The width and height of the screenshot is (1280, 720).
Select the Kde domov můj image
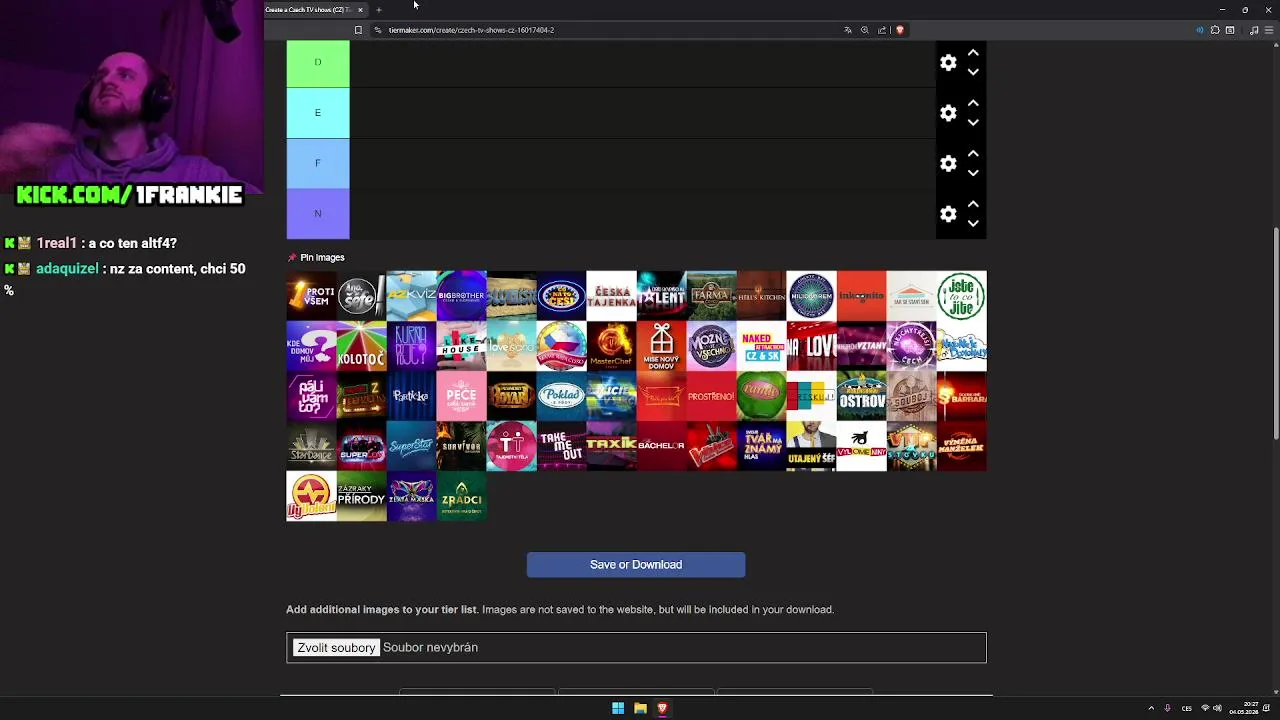tap(311, 346)
